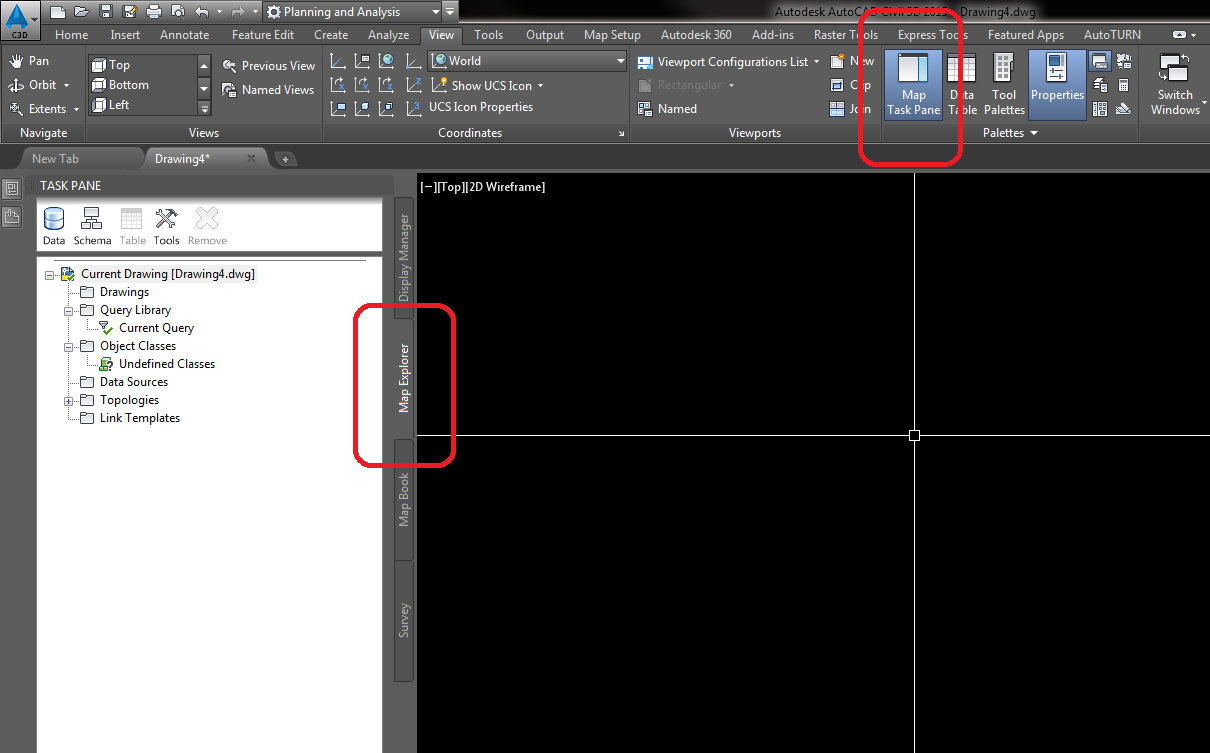Screen dimensions: 1210x753
Task: Click the Plot printer icon in quick access toolbar
Action: click(153, 12)
